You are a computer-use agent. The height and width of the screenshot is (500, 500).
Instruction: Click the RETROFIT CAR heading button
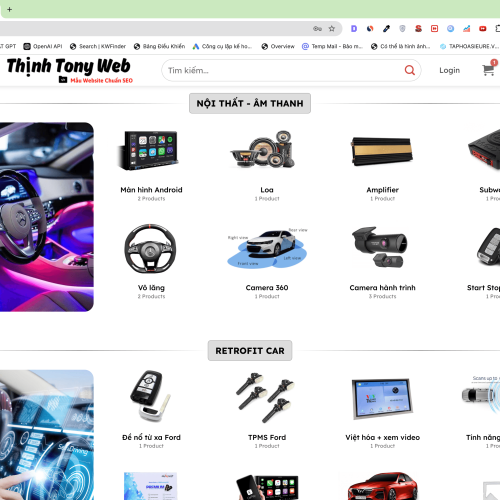click(x=250, y=351)
